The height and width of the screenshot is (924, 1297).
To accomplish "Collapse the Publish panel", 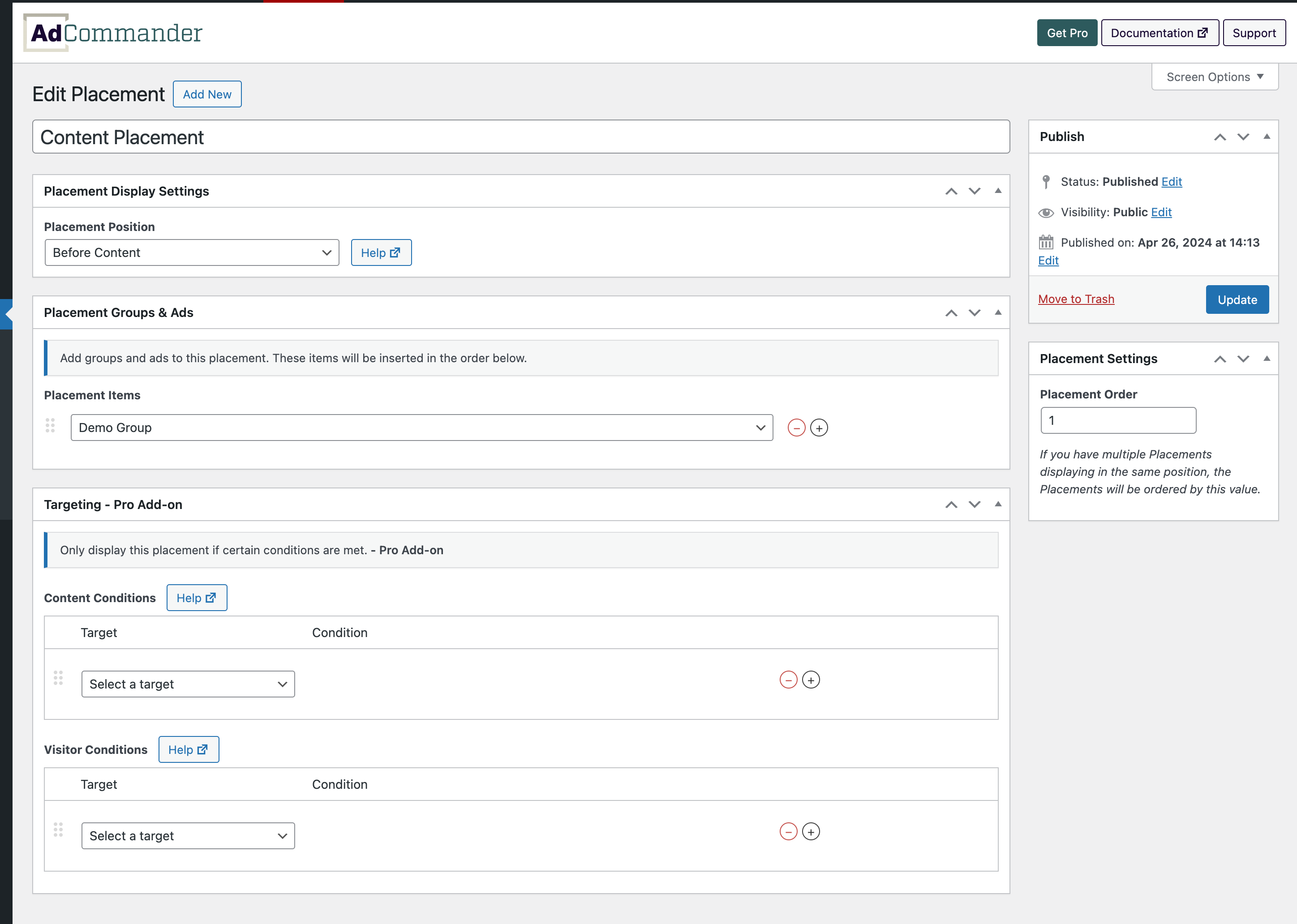I will (x=1266, y=137).
